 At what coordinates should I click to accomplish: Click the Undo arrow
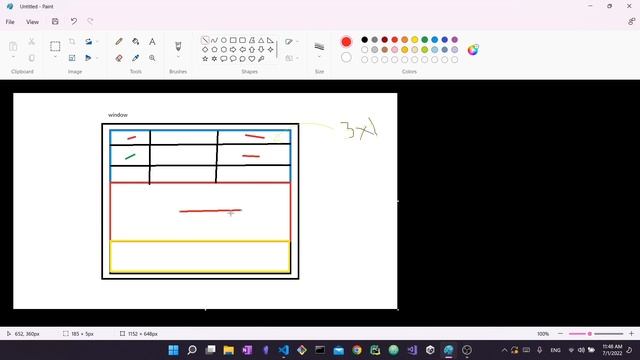[73, 22]
